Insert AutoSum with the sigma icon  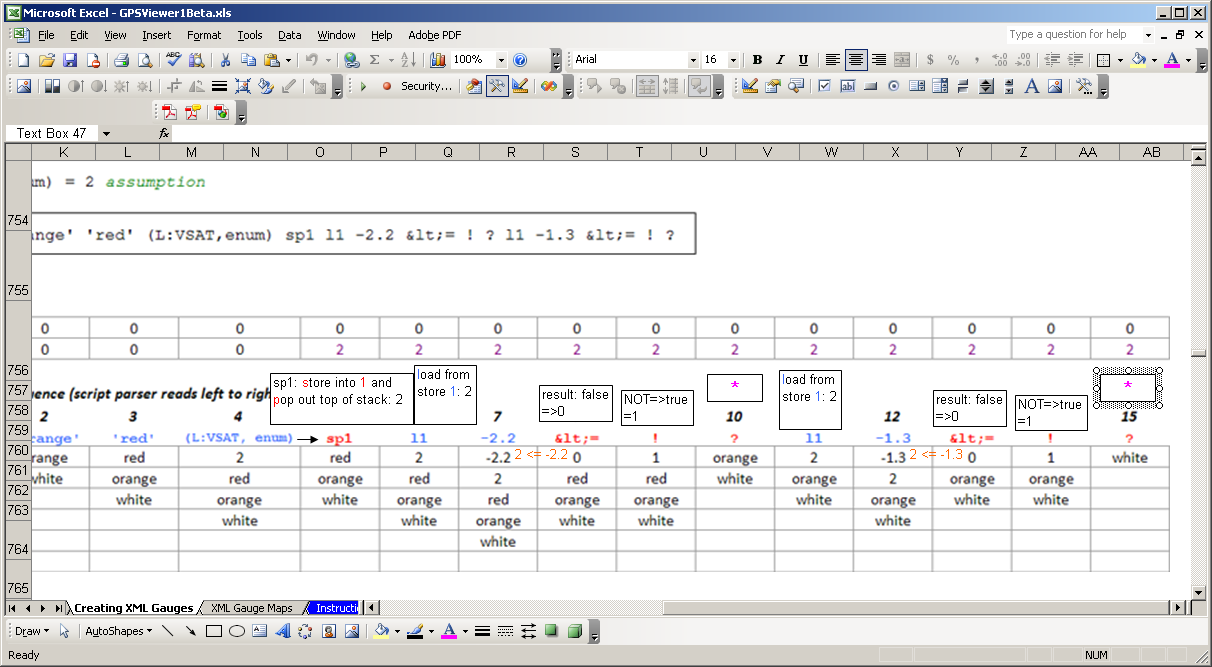tap(375, 60)
